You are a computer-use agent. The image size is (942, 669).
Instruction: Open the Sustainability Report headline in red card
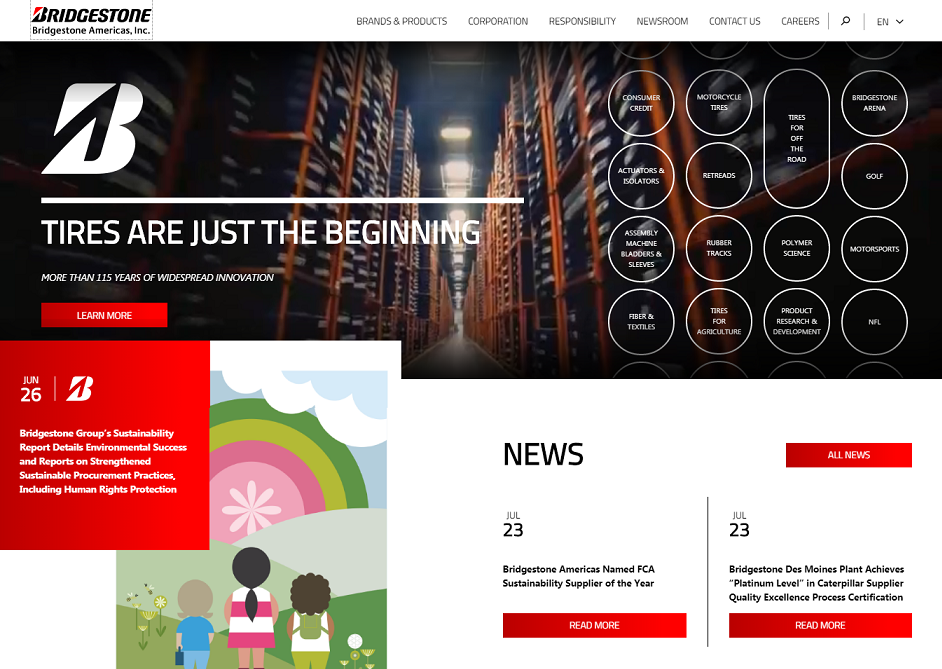tap(103, 461)
